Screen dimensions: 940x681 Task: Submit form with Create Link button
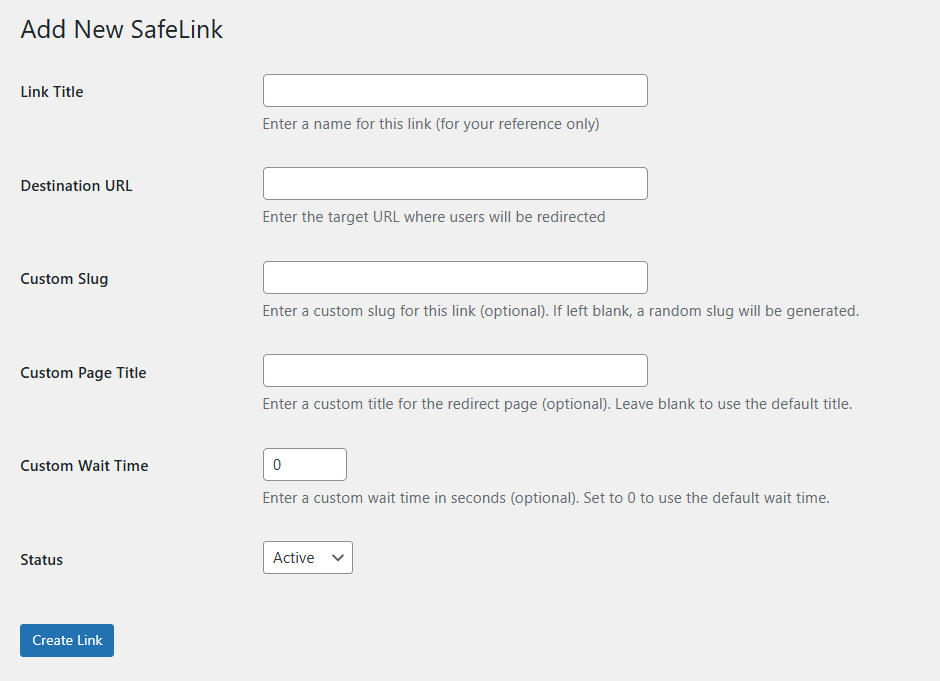tap(67, 640)
